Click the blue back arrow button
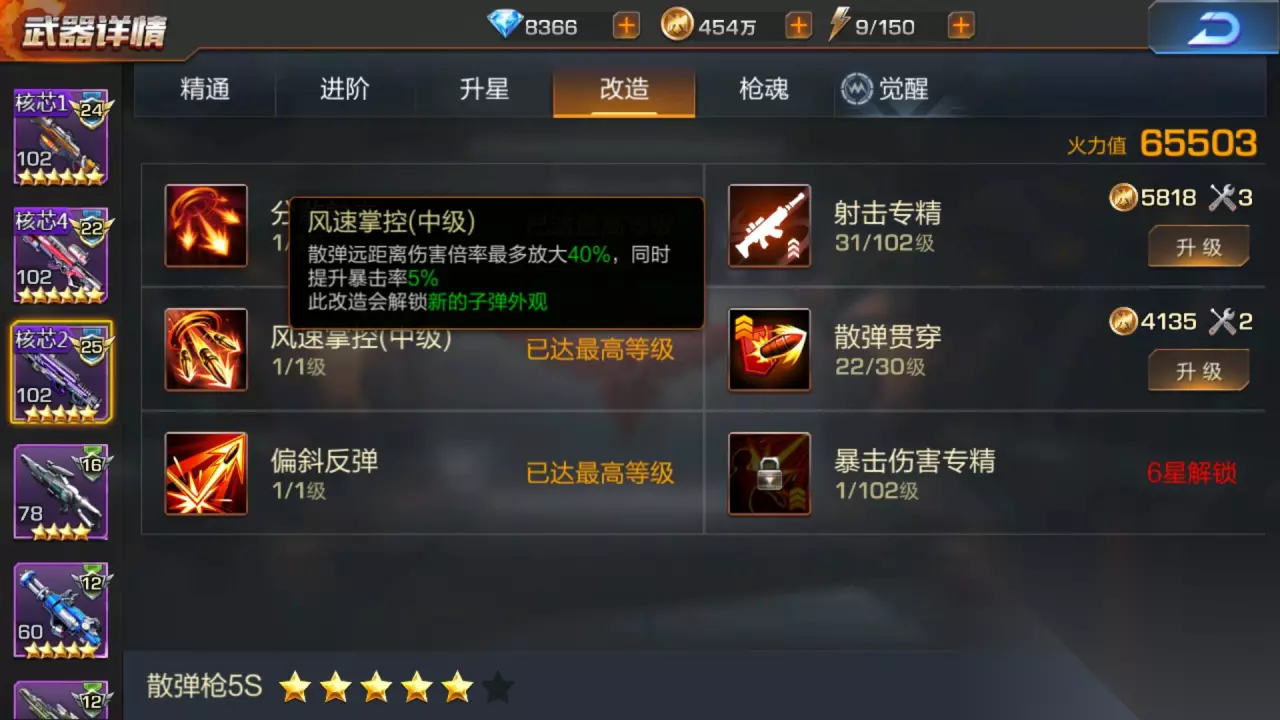 tap(1212, 28)
